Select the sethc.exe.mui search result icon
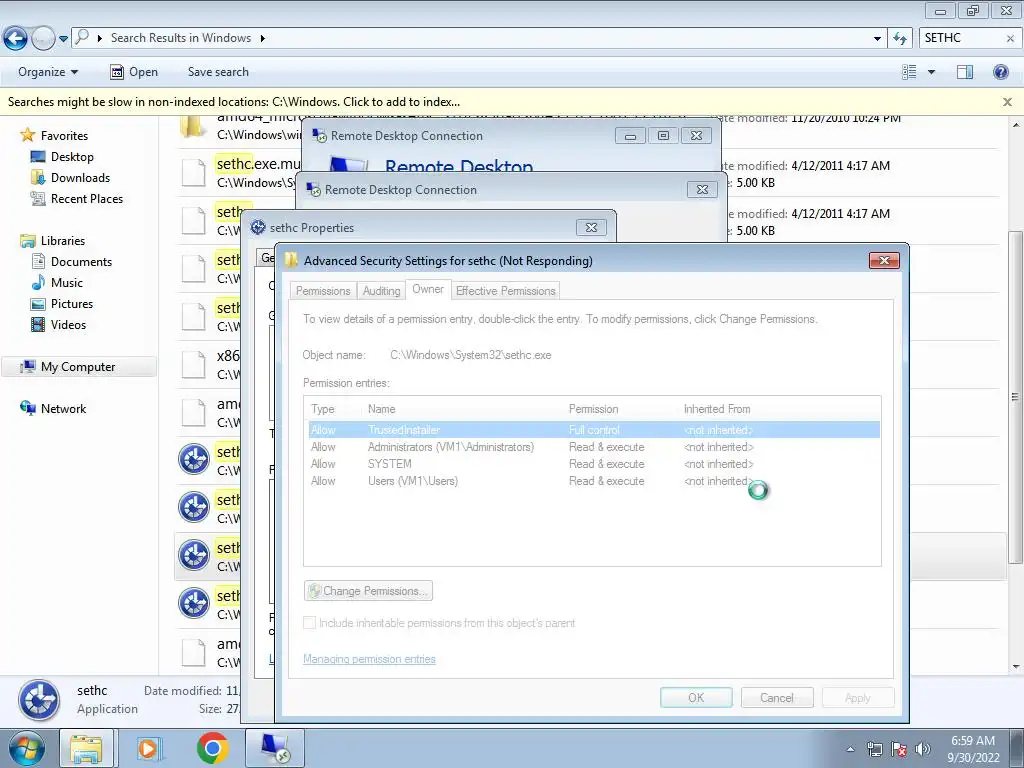1024x768 pixels. (x=194, y=173)
